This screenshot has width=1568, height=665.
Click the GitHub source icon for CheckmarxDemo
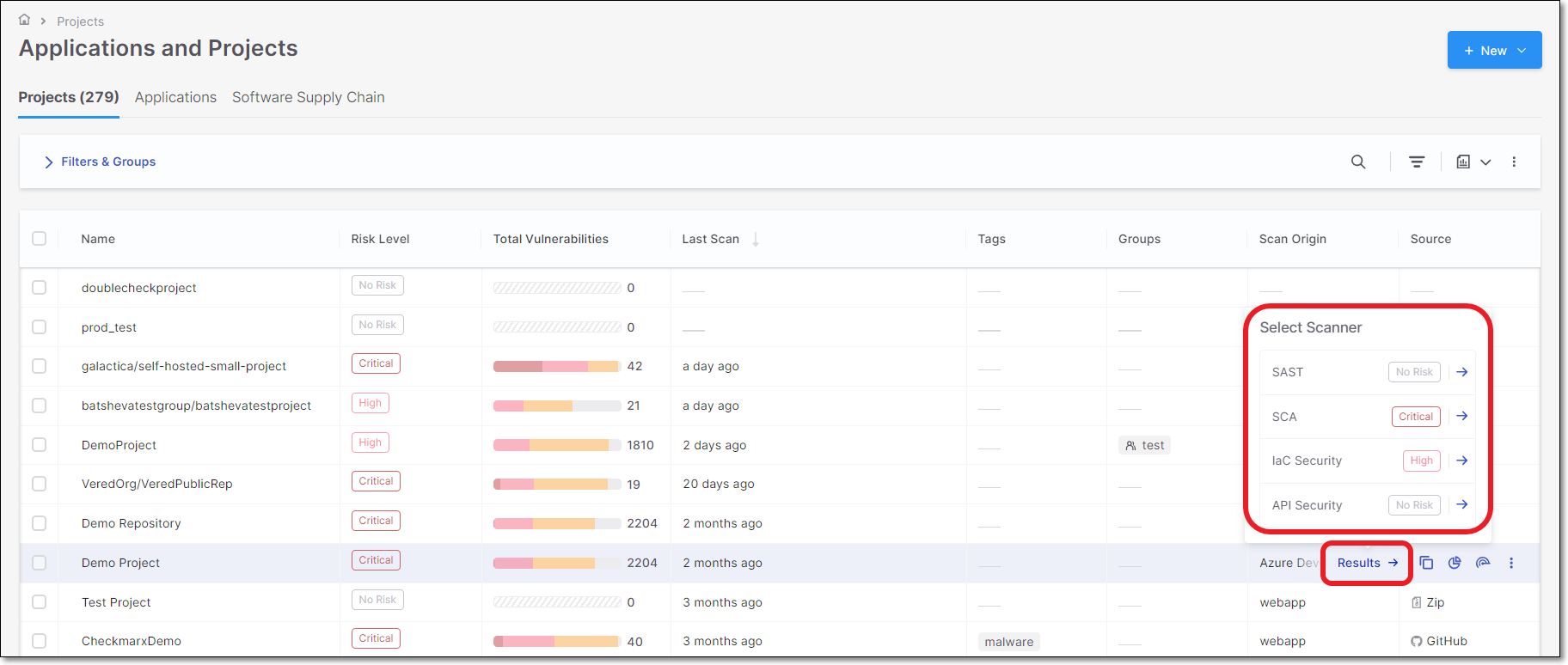(1416, 641)
